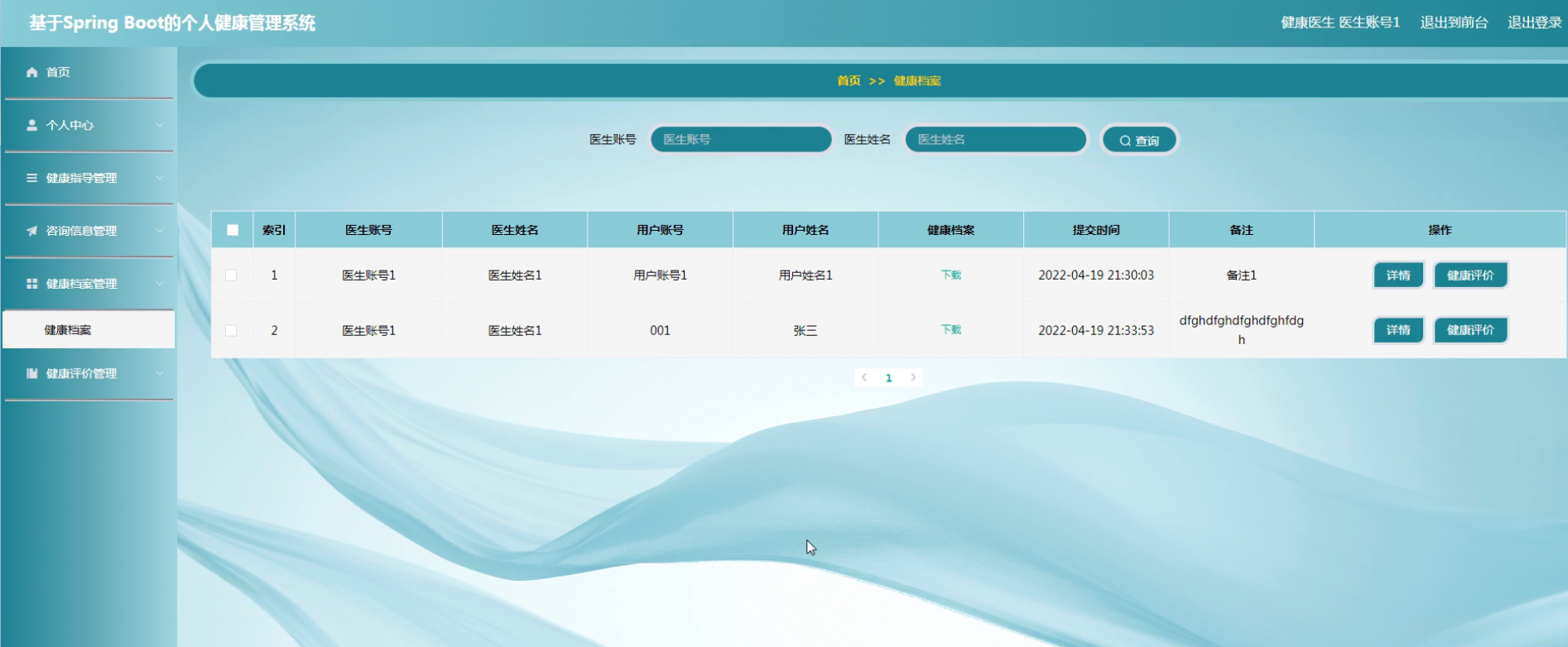Click the paper plane icon beside 咨询信息管理
Screen dimensions: 1568x647
(31, 231)
